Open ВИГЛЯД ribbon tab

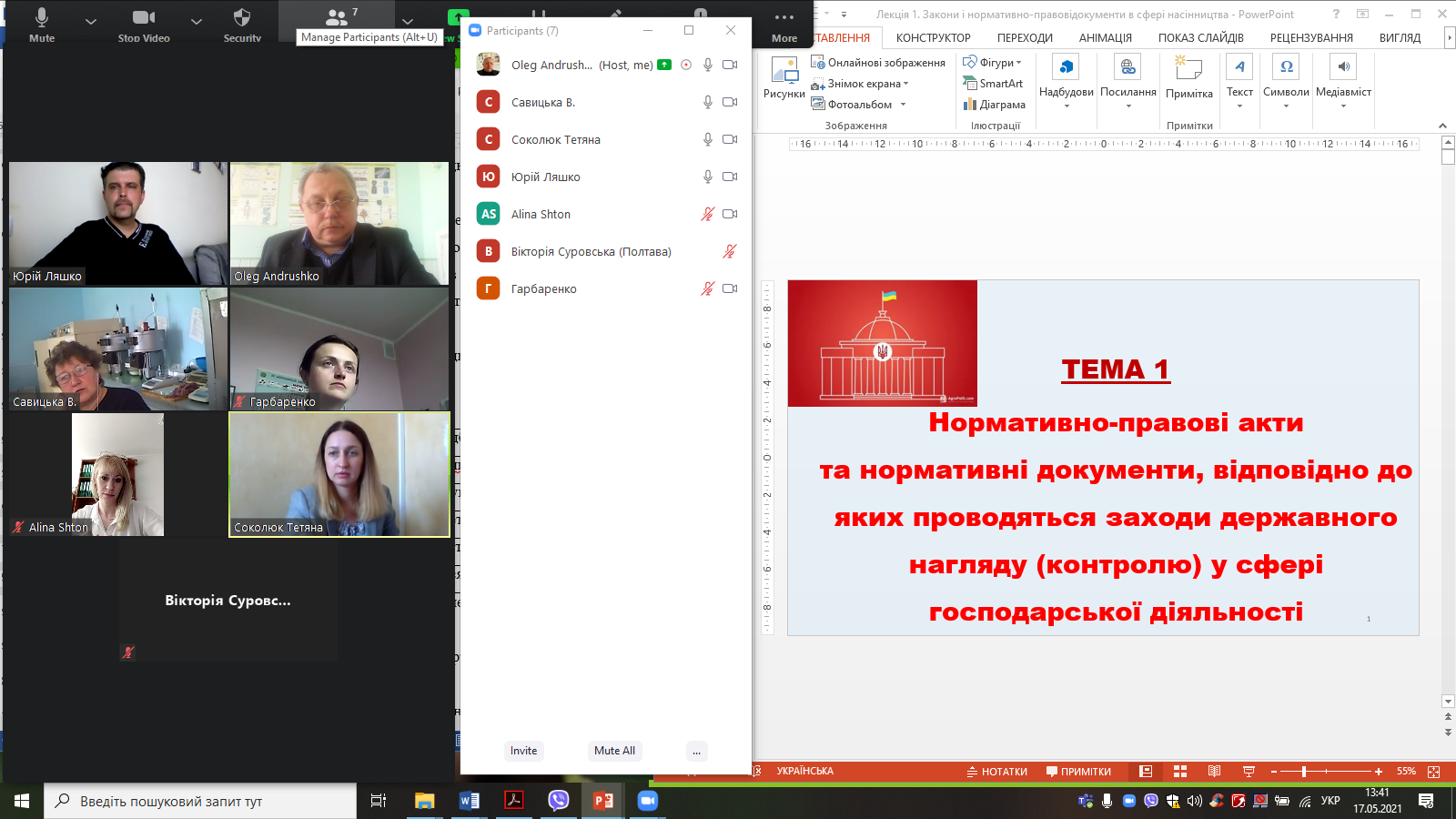point(1400,38)
